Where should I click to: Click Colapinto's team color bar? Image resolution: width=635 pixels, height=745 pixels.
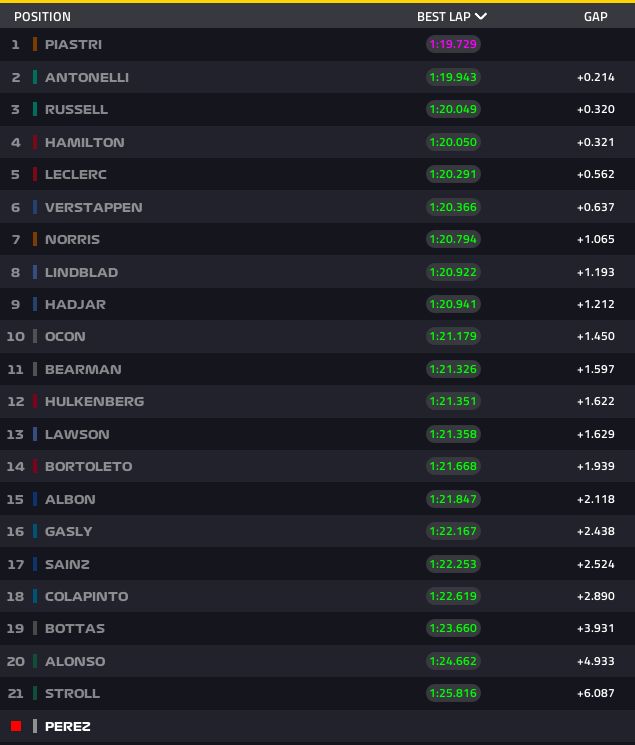pyautogui.click(x=35, y=596)
